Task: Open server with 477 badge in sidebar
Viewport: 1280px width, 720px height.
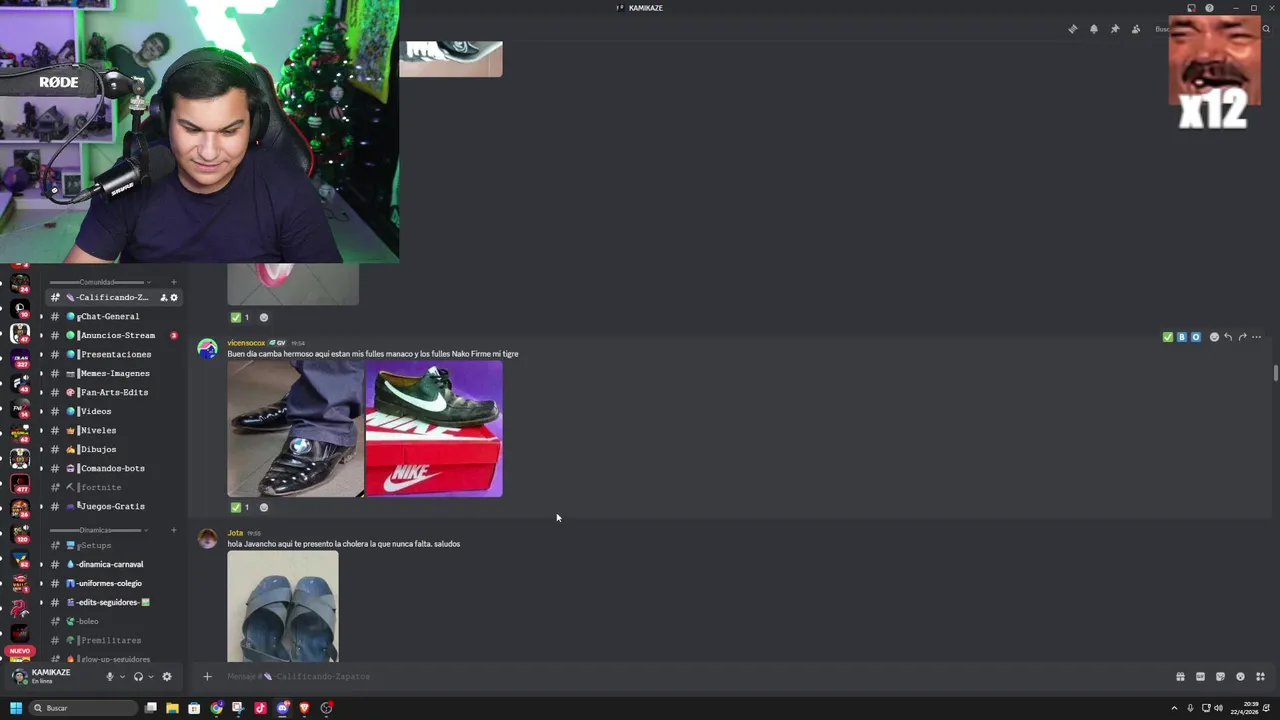Action: (20, 484)
